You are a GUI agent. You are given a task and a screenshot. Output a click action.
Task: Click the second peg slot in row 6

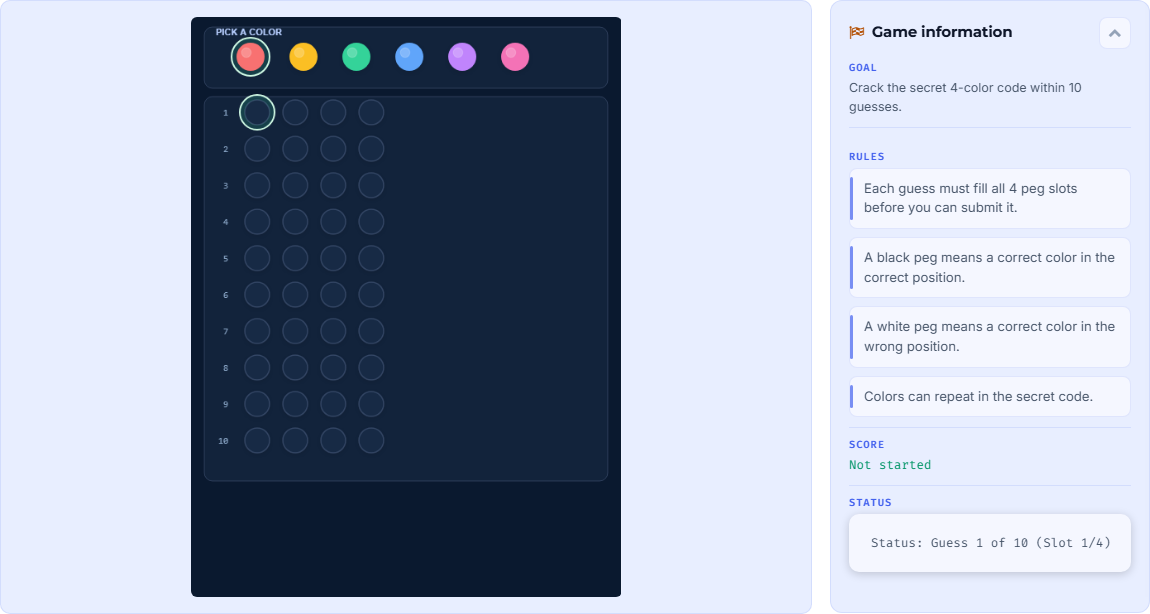click(296, 295)
